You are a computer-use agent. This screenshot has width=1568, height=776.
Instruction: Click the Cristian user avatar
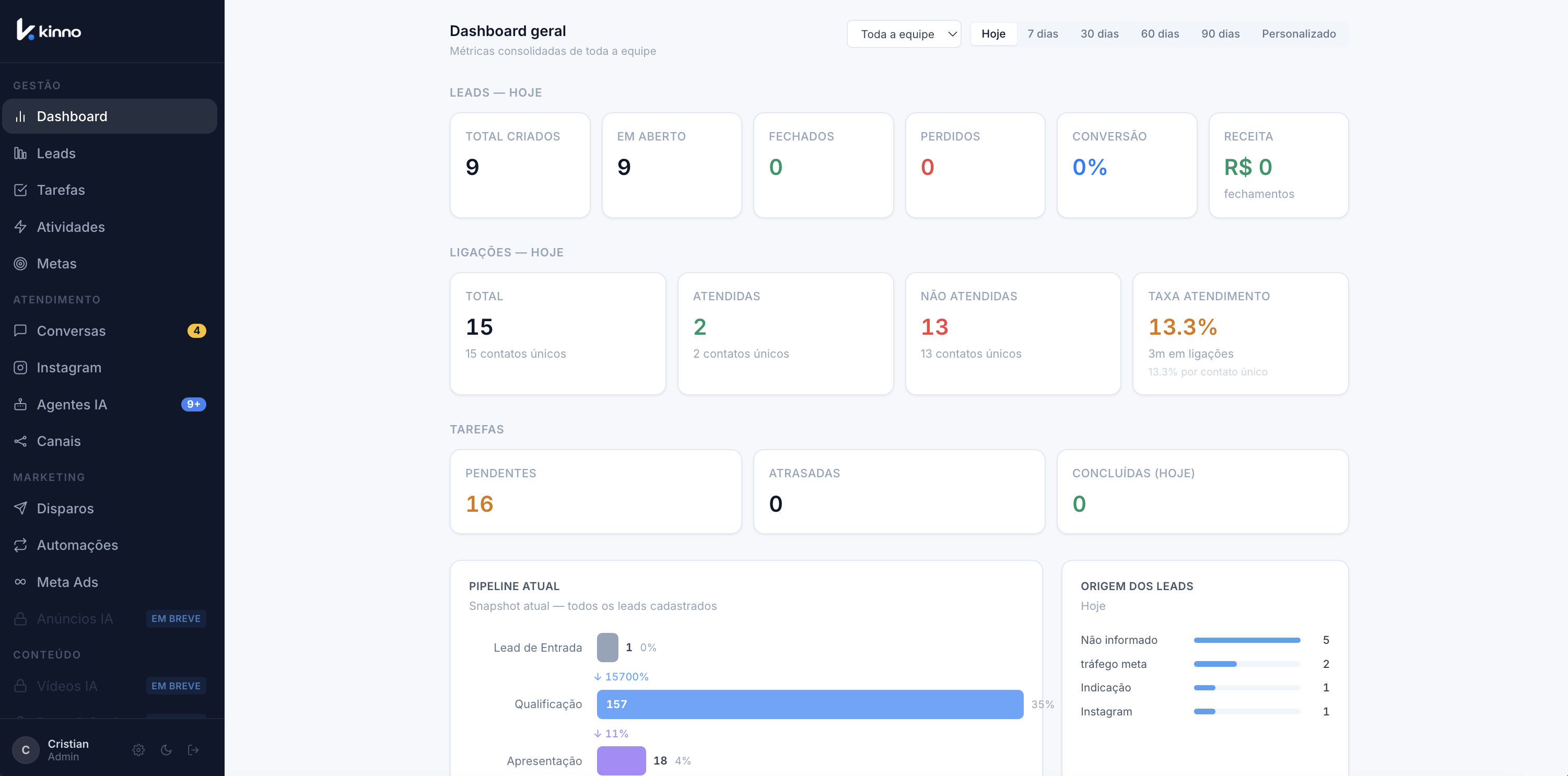tap(26, 750)
